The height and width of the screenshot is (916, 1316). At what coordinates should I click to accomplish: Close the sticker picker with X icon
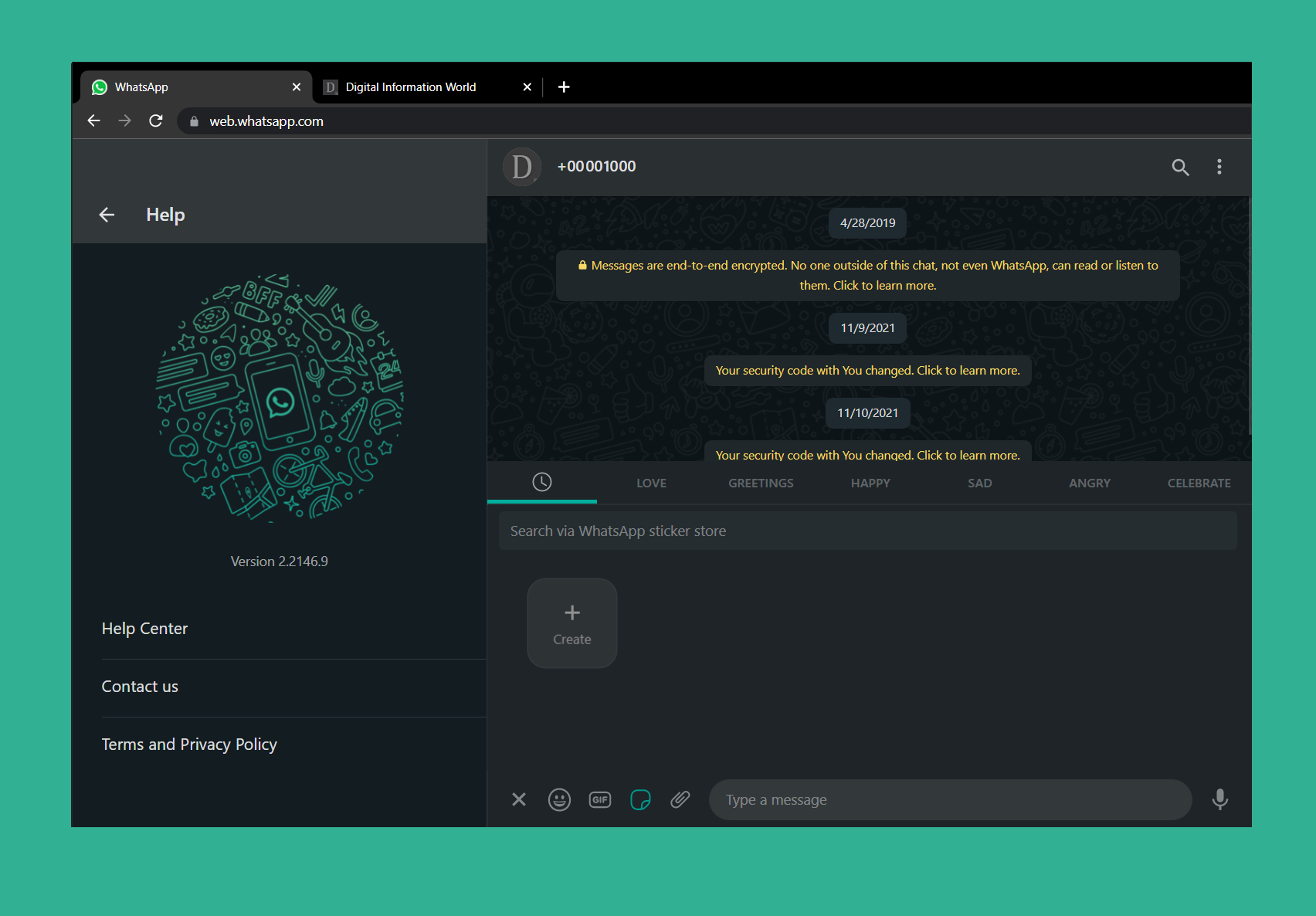[519, 799]
